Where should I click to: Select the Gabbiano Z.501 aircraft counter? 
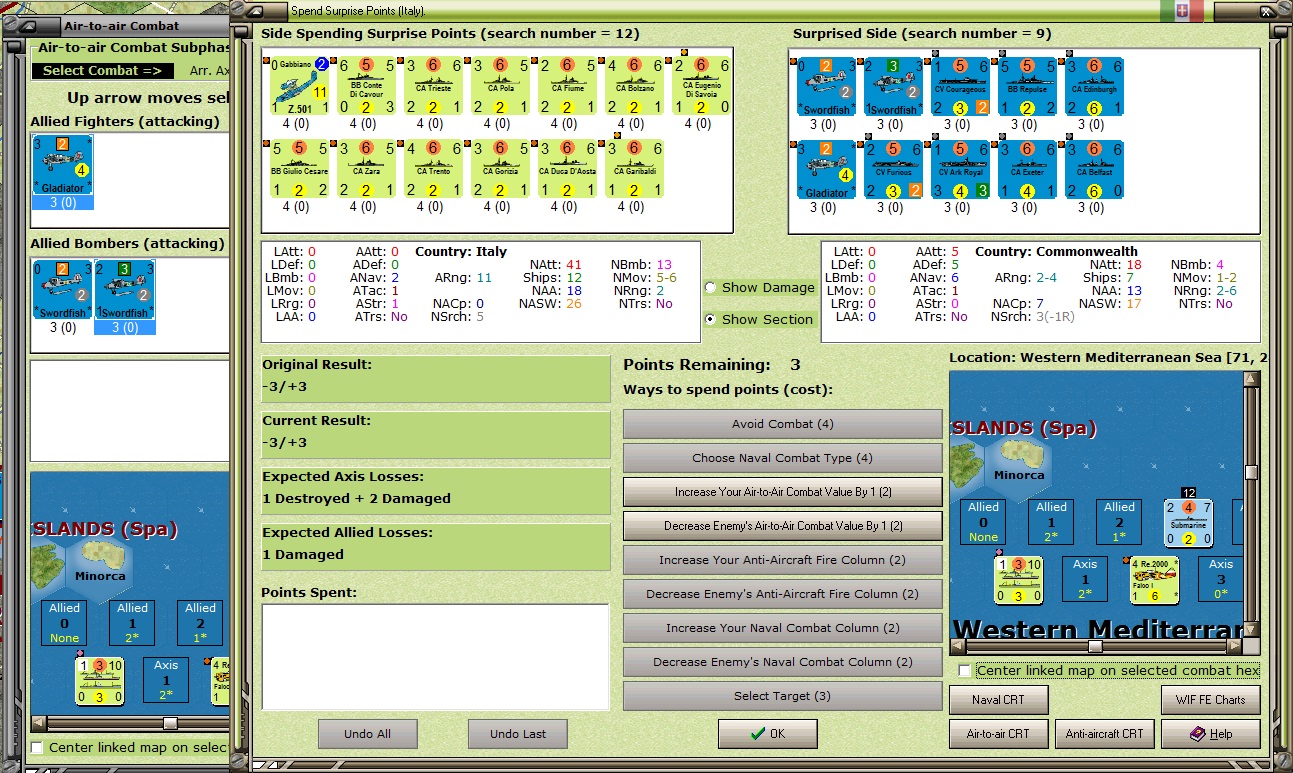[x=300, y=85]
